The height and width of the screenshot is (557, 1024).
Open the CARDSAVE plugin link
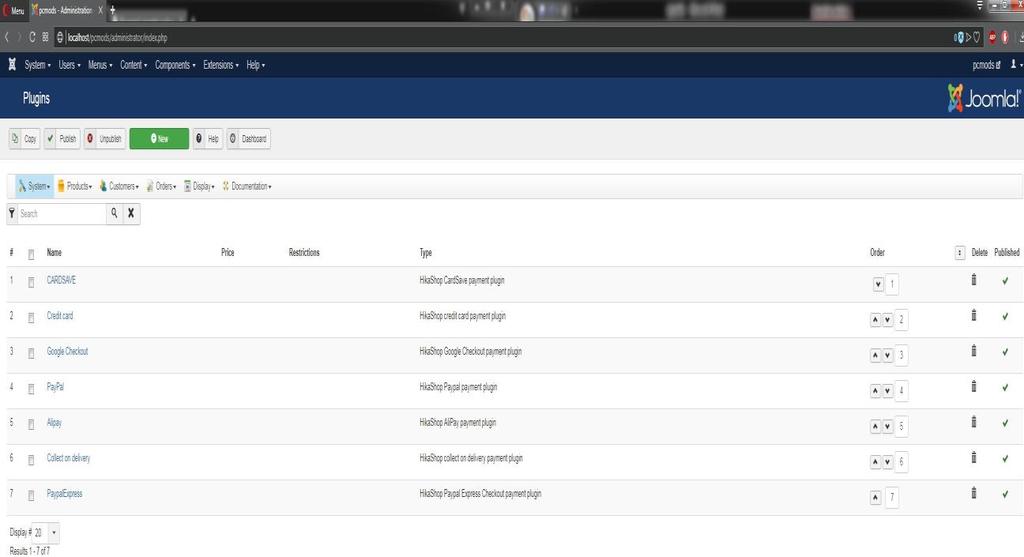[61, 280]
